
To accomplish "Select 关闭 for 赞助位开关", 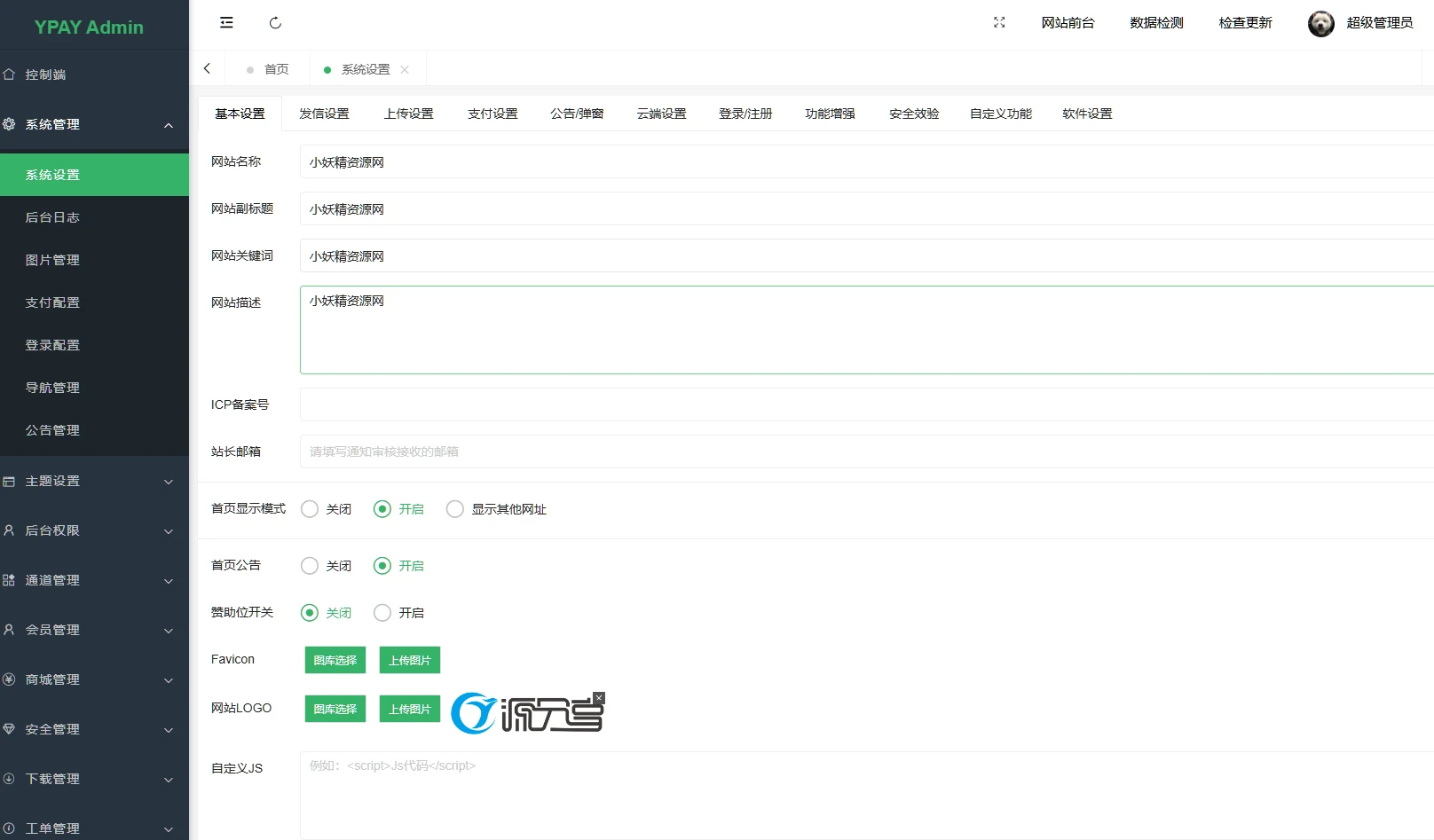I will click(326, 613).
